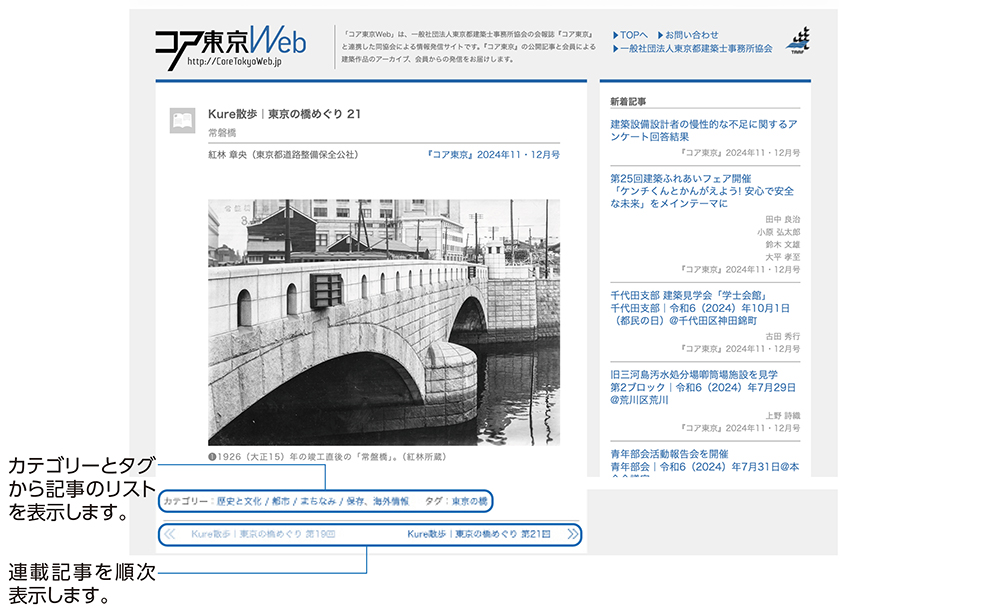1000x613 pixels.
Task: Go to next article with right double-chevron
Action: (572, 534)
